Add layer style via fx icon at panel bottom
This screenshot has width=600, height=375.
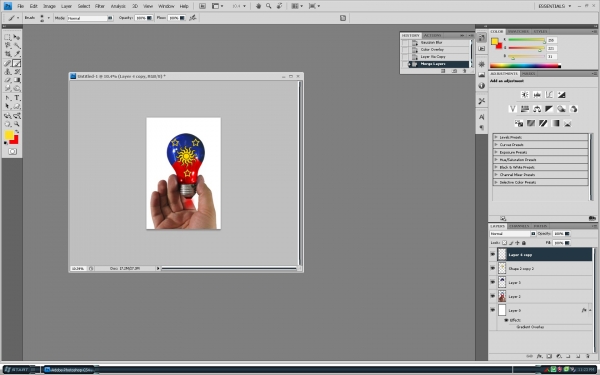(539, 356)
